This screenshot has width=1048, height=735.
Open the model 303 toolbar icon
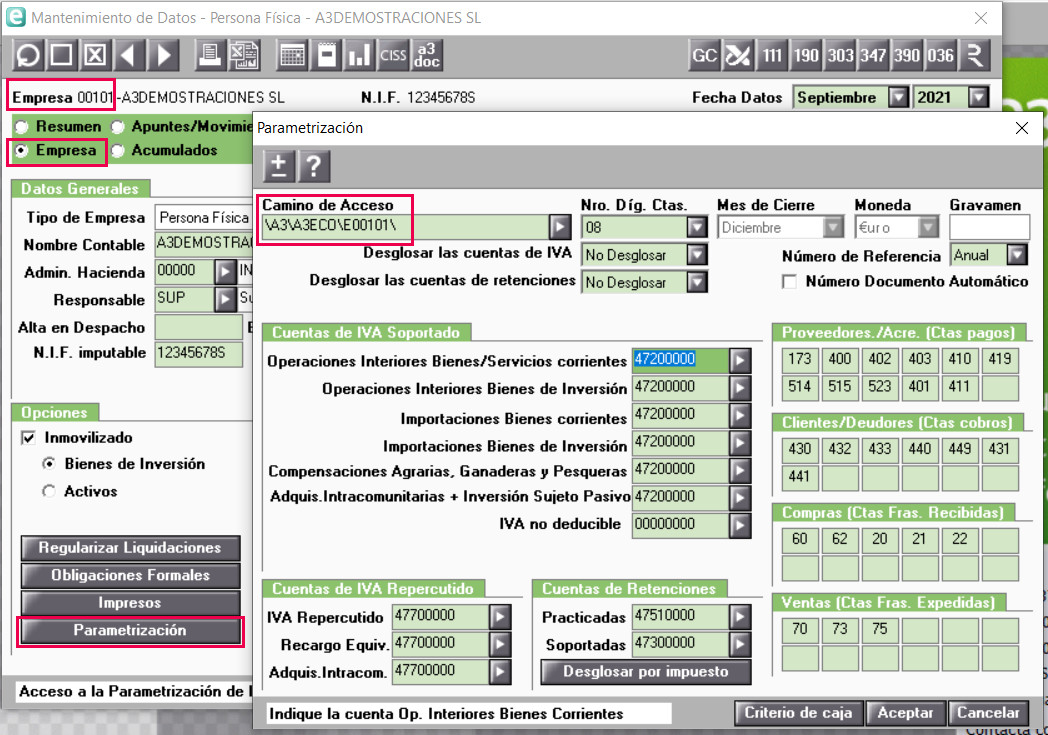(840, 55)
